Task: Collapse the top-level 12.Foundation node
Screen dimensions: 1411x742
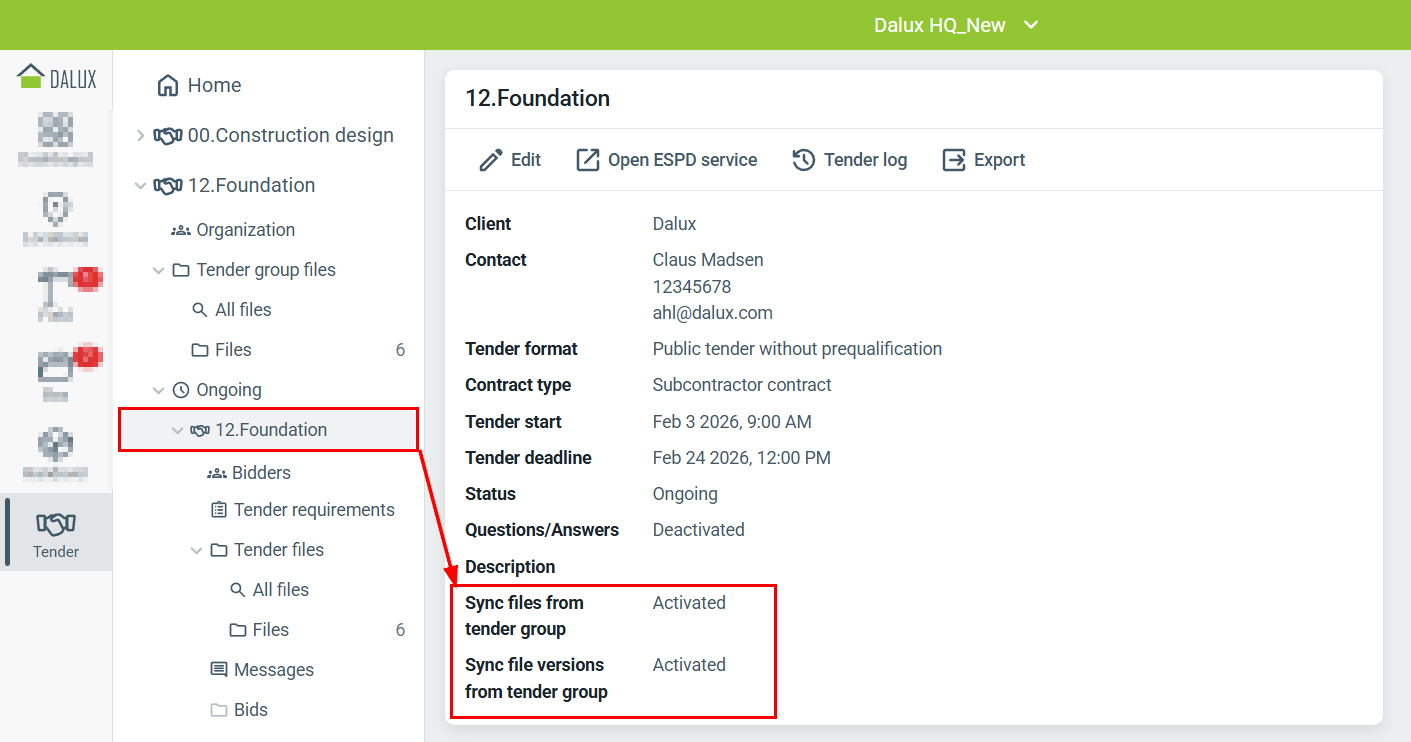Action: tap(140, 185)
